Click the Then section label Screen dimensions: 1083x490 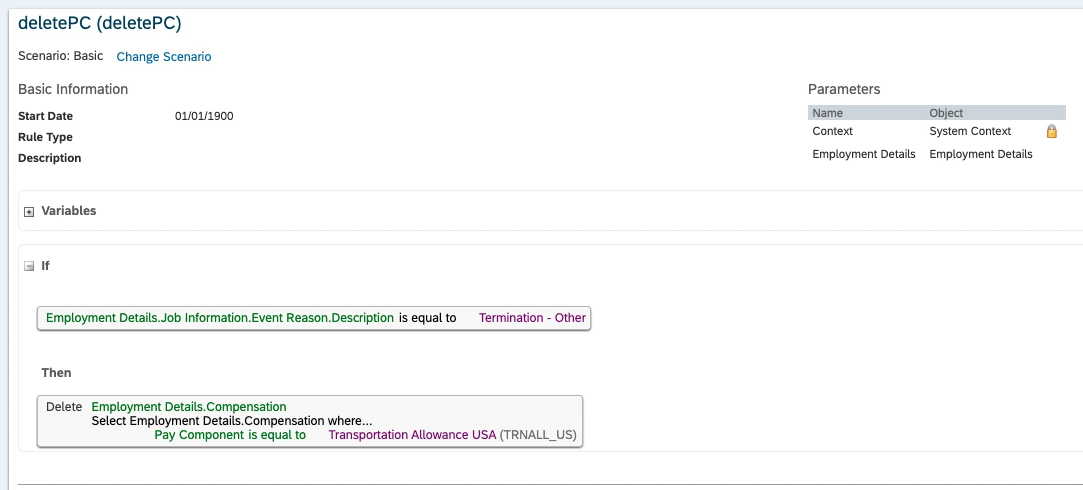pyautogui.click(x=56, y=373)
